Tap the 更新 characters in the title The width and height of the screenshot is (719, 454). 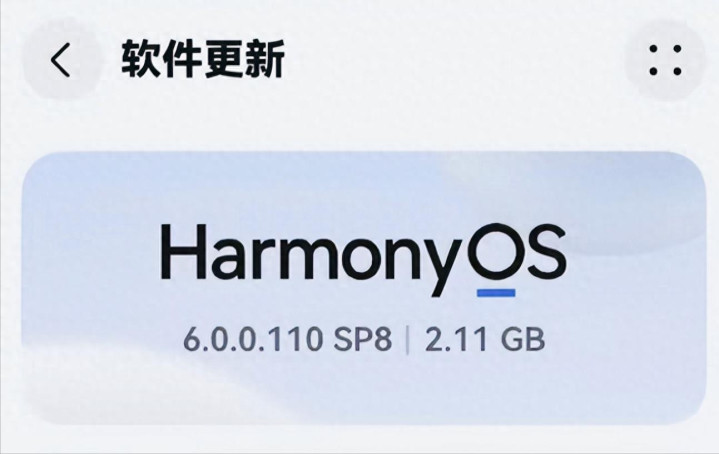[244, 59]
